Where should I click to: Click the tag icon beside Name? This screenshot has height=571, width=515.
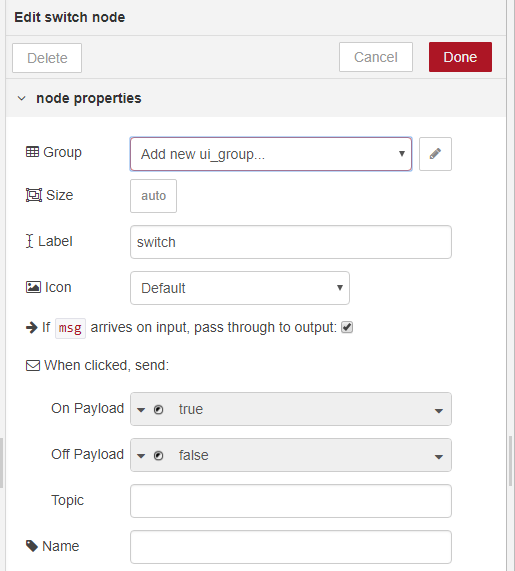click(x=32, y=546)
